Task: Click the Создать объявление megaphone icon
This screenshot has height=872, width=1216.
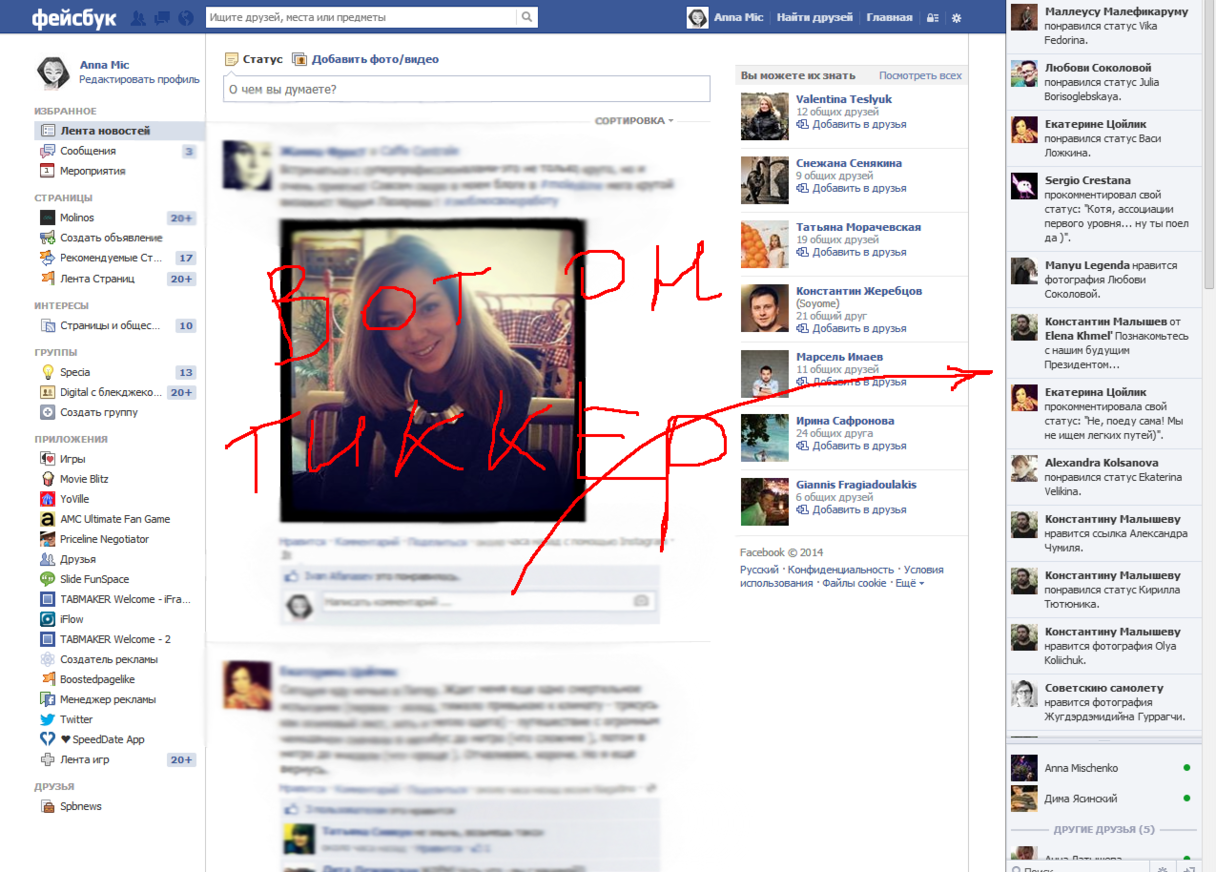Action: (47, 238)
